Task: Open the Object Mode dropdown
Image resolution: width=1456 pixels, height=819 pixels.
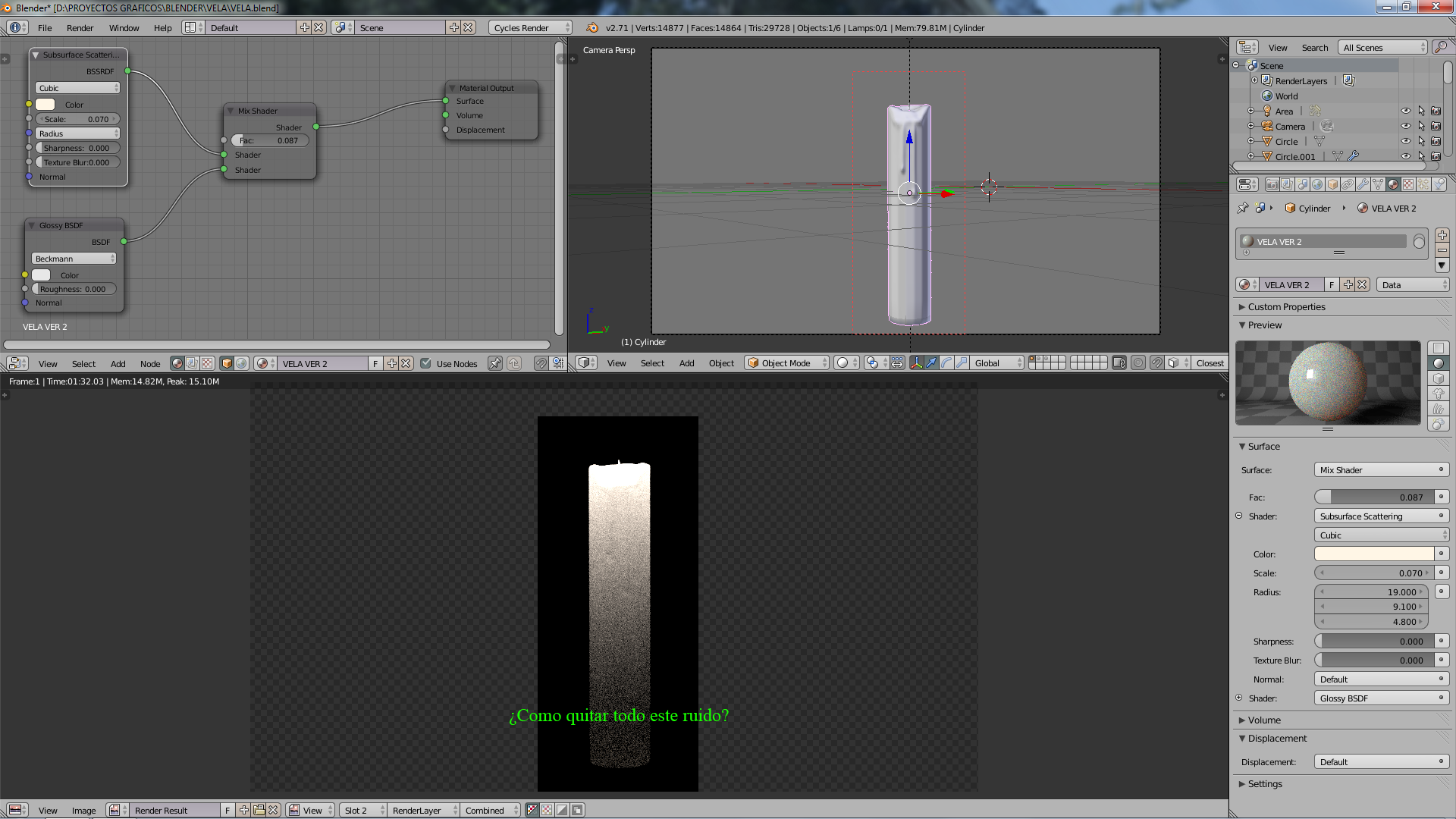Action: [x=786, y=363]
